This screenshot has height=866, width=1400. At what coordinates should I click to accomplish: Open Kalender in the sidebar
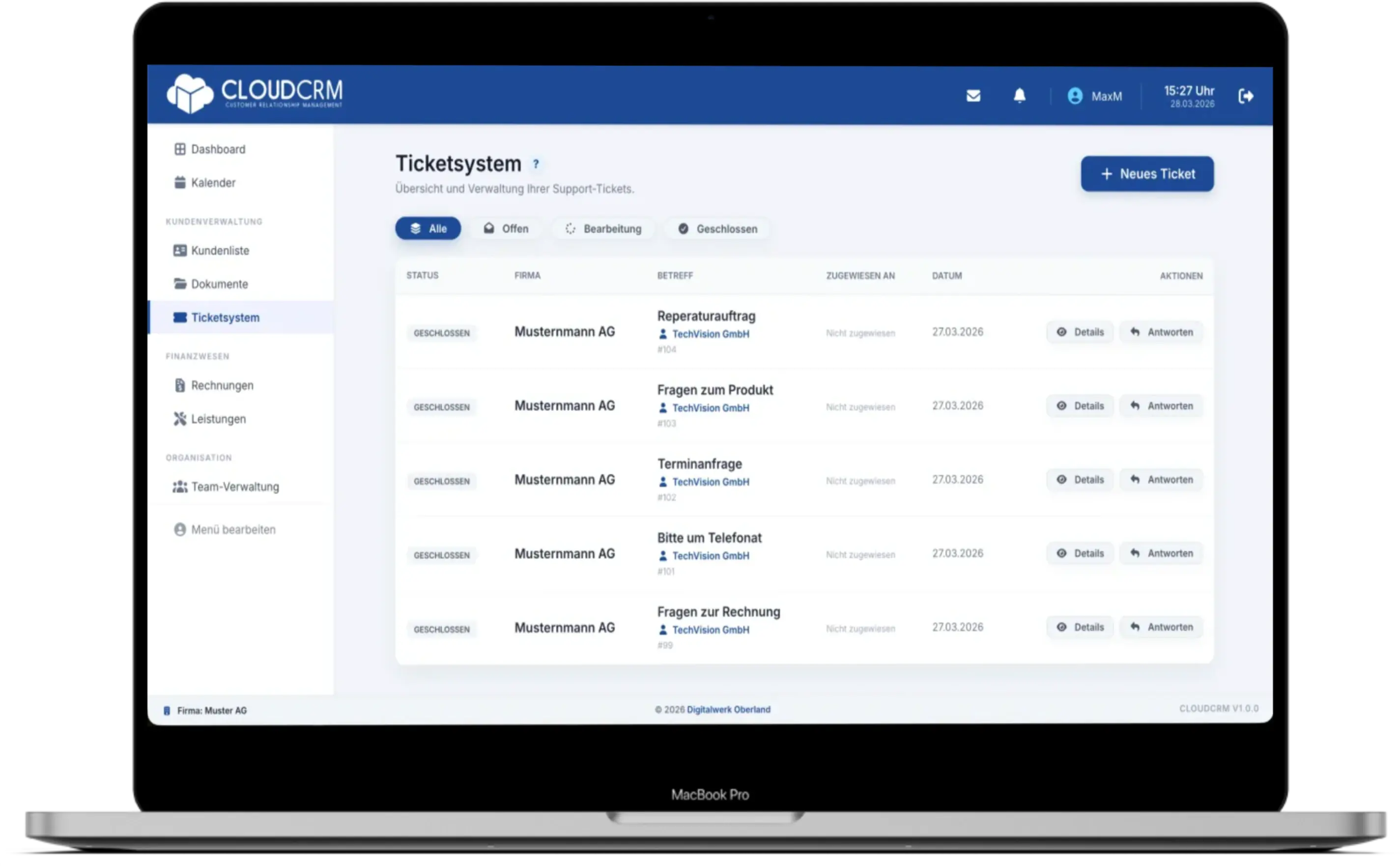pos(241,183)
